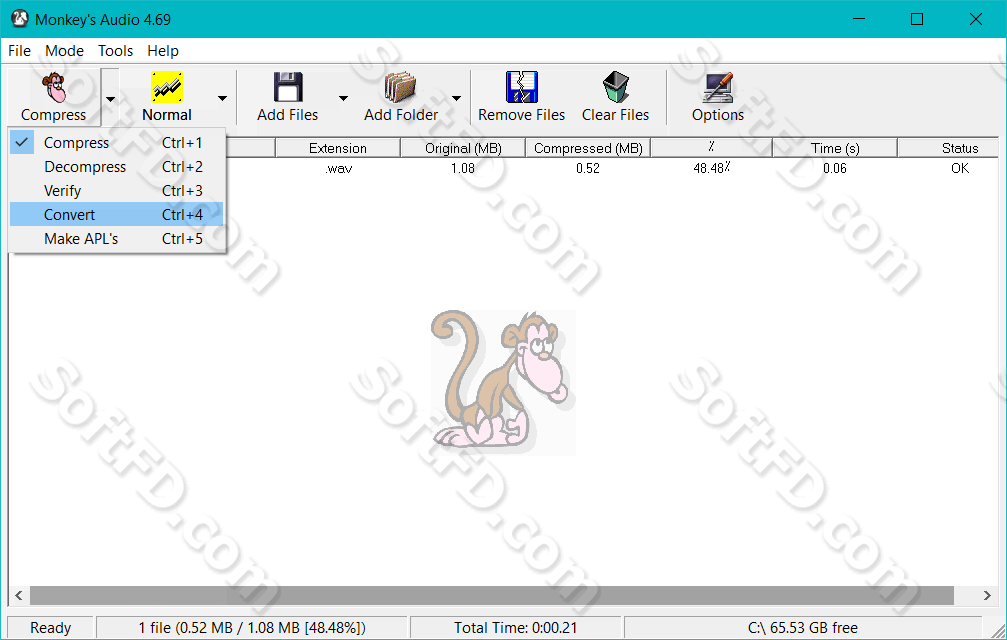Expand the Normal level dropdown arrow
This screenshot has height=640, width=1007.
(x=222, y=98)
